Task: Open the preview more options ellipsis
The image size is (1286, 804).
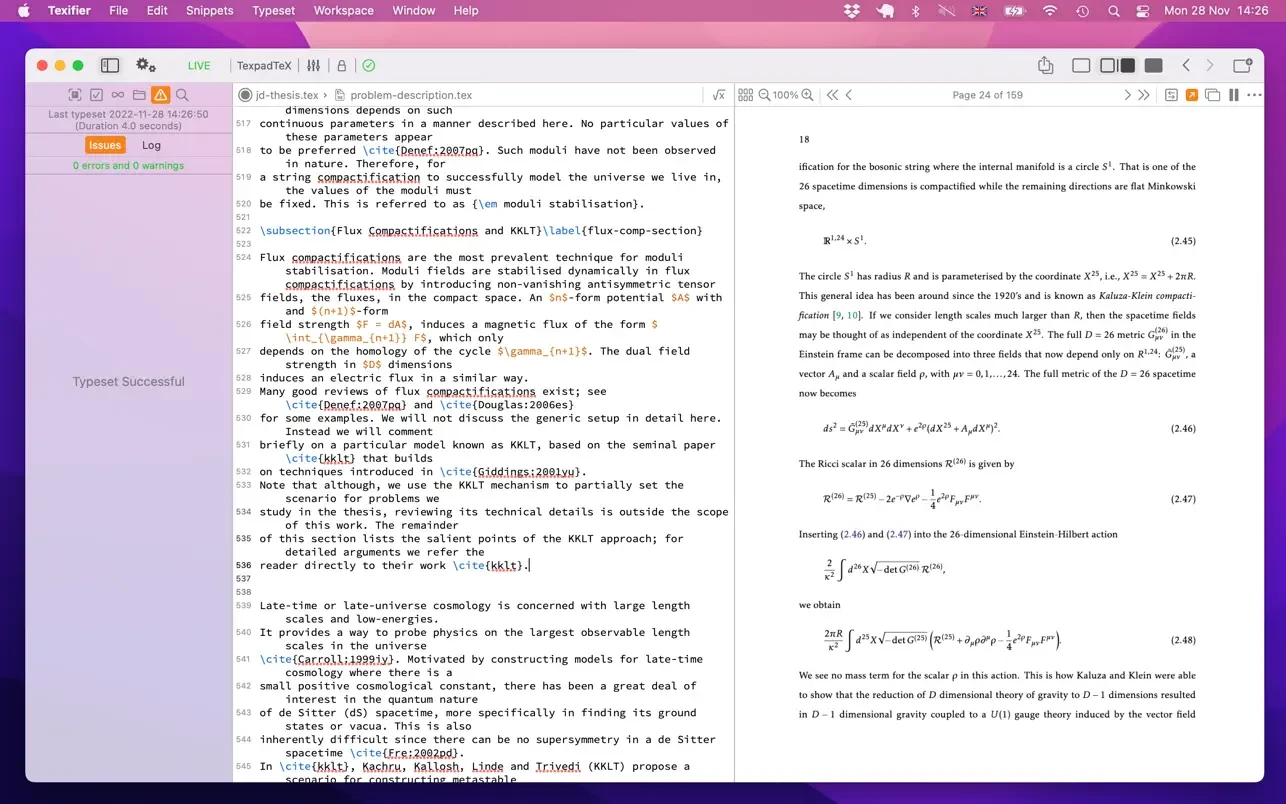Action: (x=1254, y=95)
